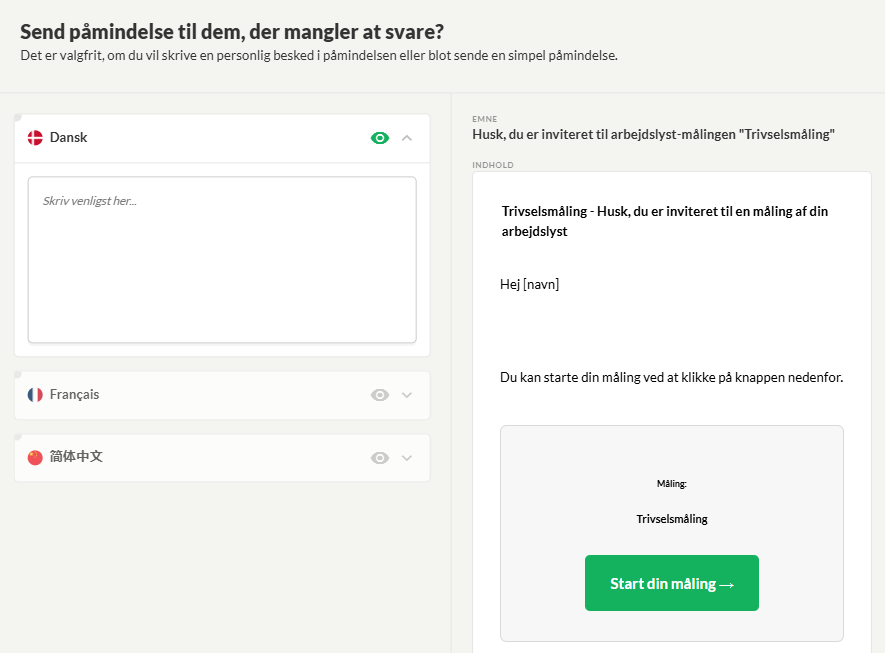Screen dimensions: 885x653
Task: Focus the "Skriv venligst her..." message field
Action: pyautogui.click(x=222, y=260)
